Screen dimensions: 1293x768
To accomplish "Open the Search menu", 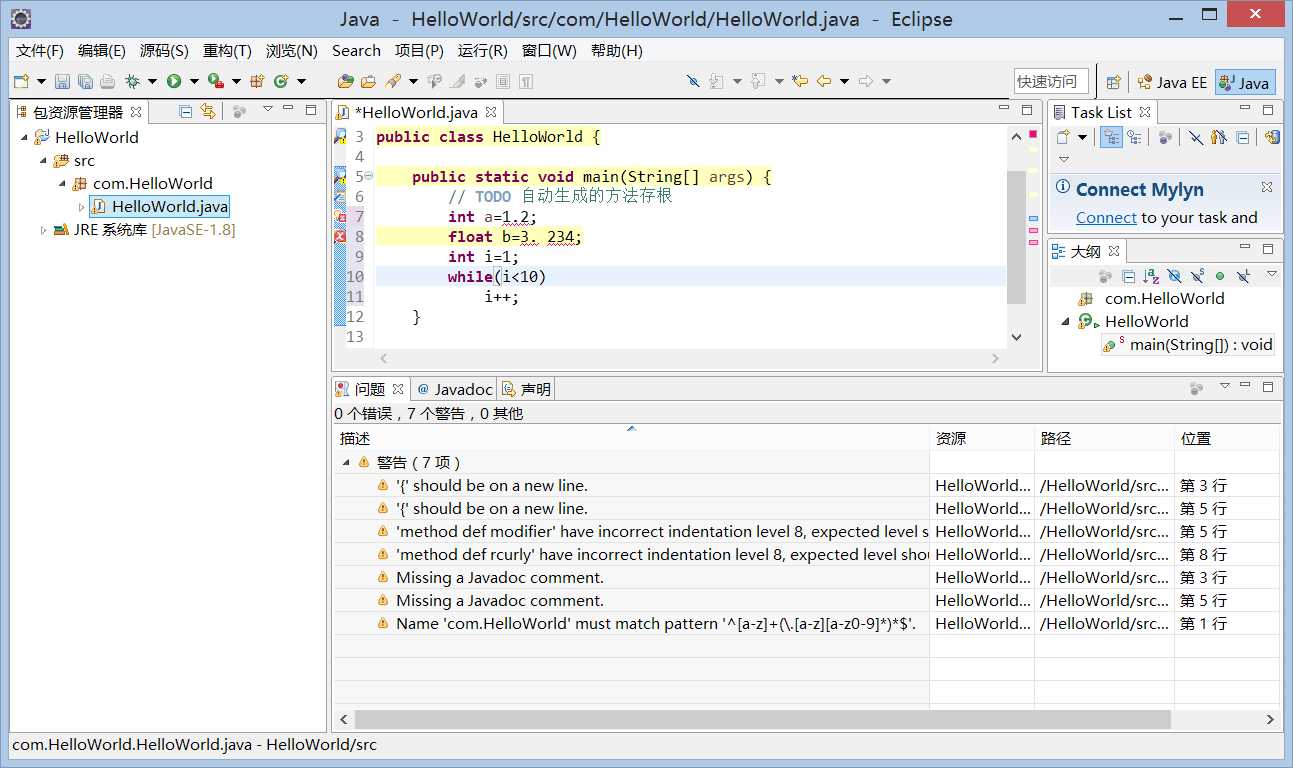I will point(356,50).
